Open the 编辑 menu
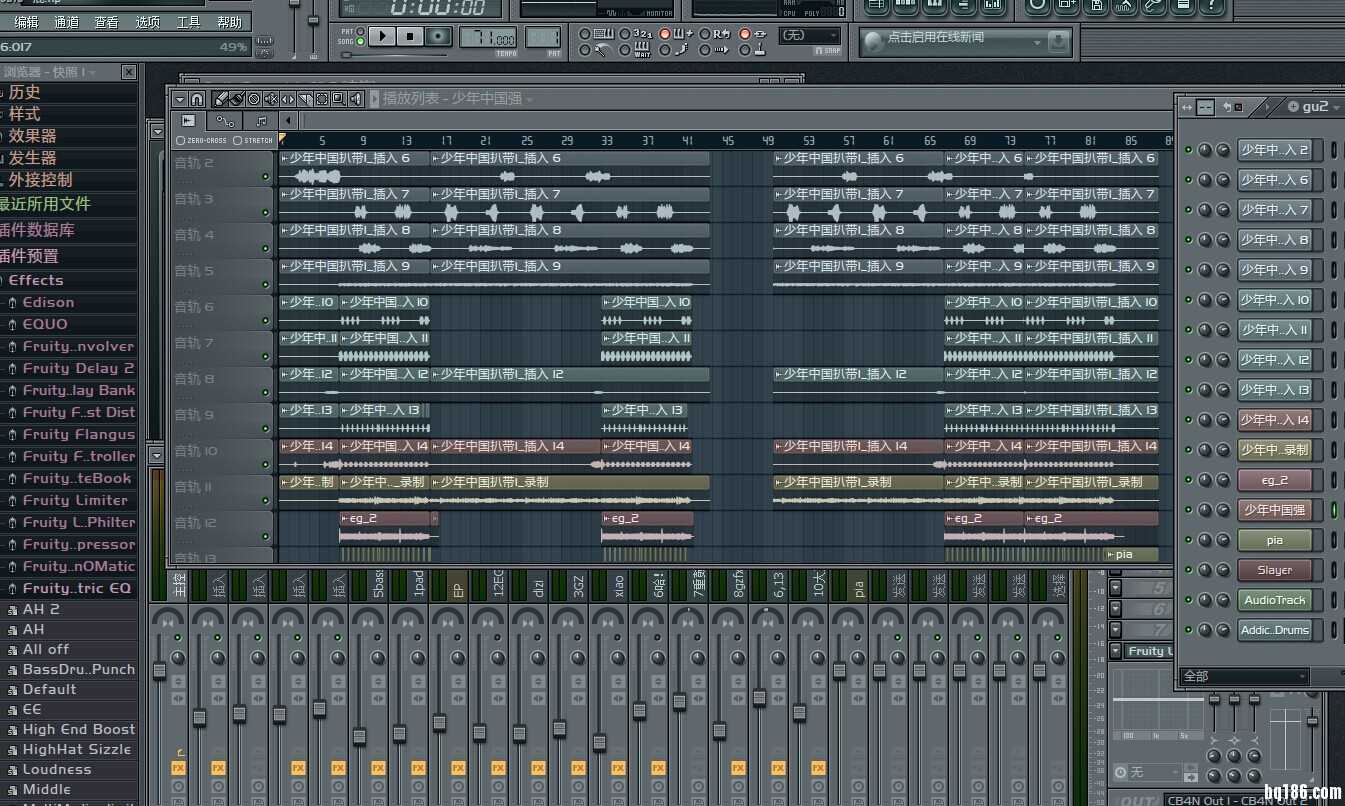The height and width of the screenshot is (806, 1345). [26, 22]
